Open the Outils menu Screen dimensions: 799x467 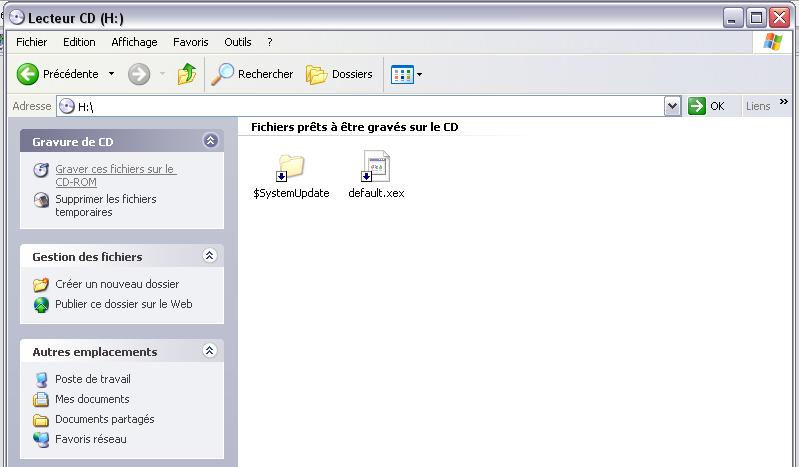click(x=237, y=42)
